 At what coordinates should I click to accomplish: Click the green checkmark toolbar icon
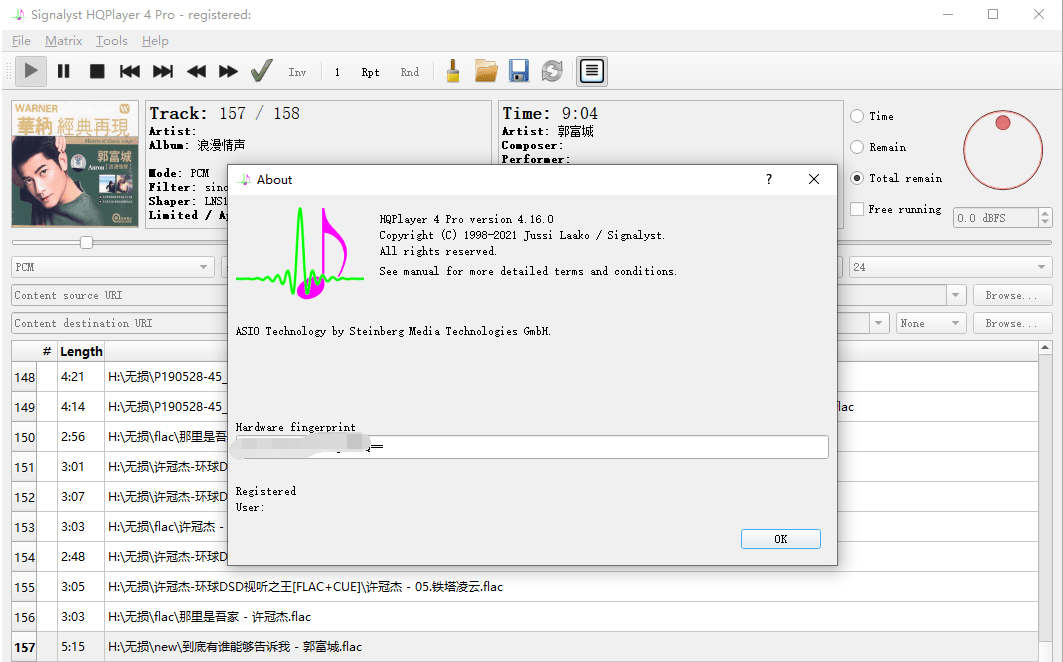(262, 71)
